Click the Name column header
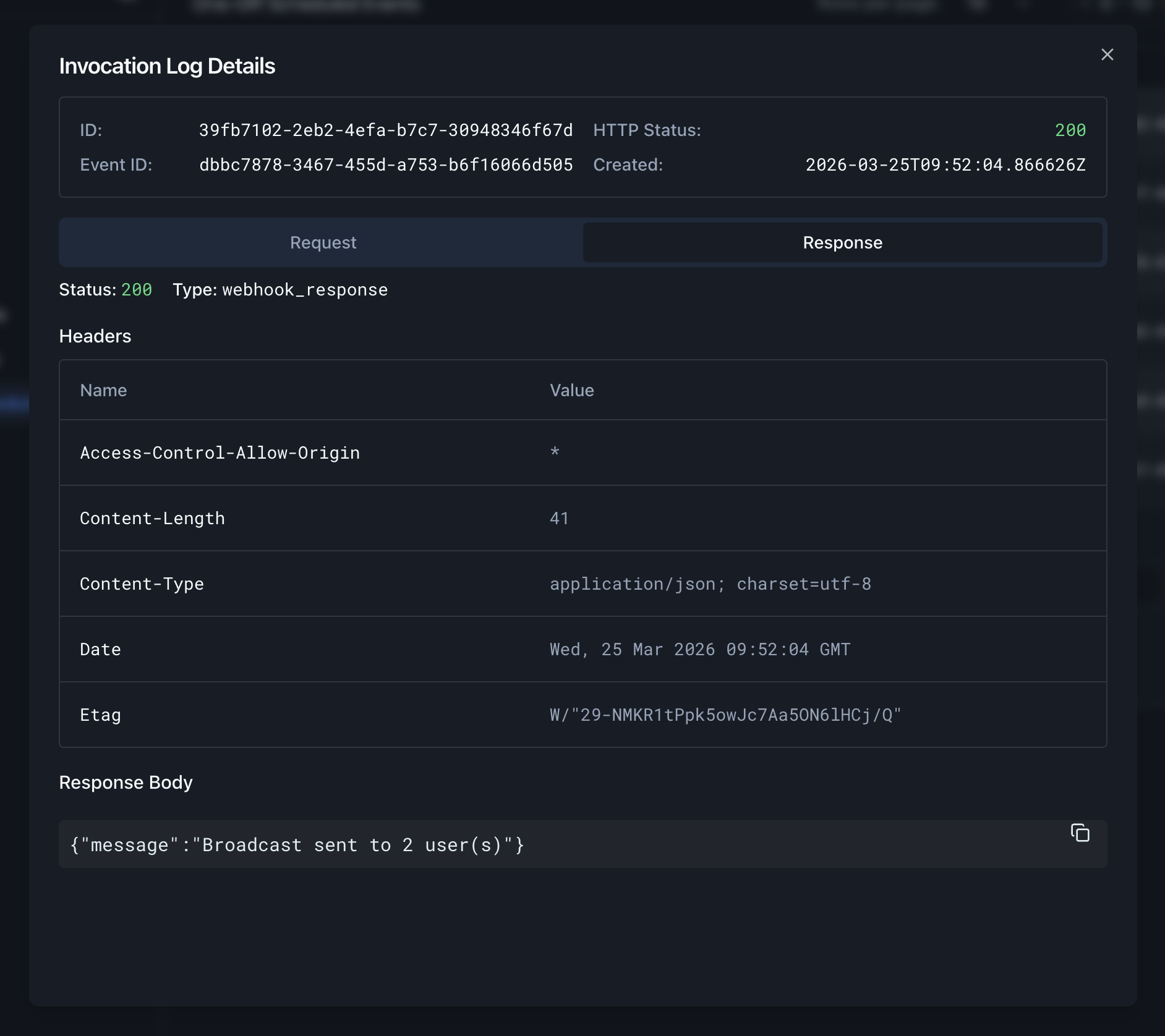1165x1036 pixels. tap(103, 391)
